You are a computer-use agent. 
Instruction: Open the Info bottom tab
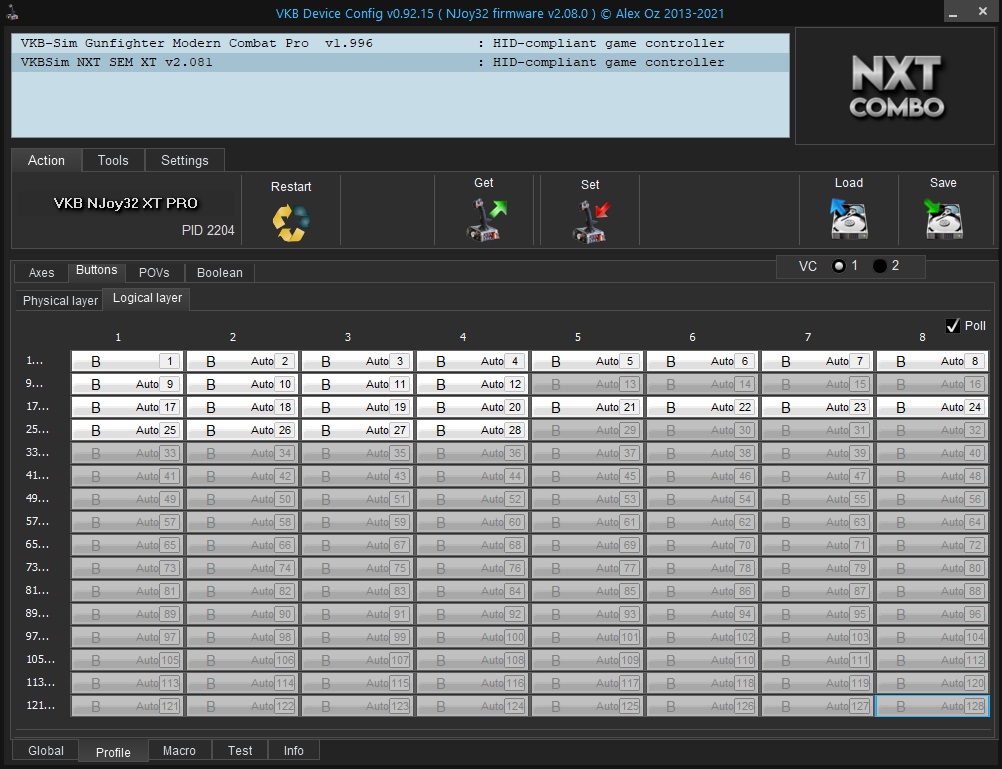[294, 750]
